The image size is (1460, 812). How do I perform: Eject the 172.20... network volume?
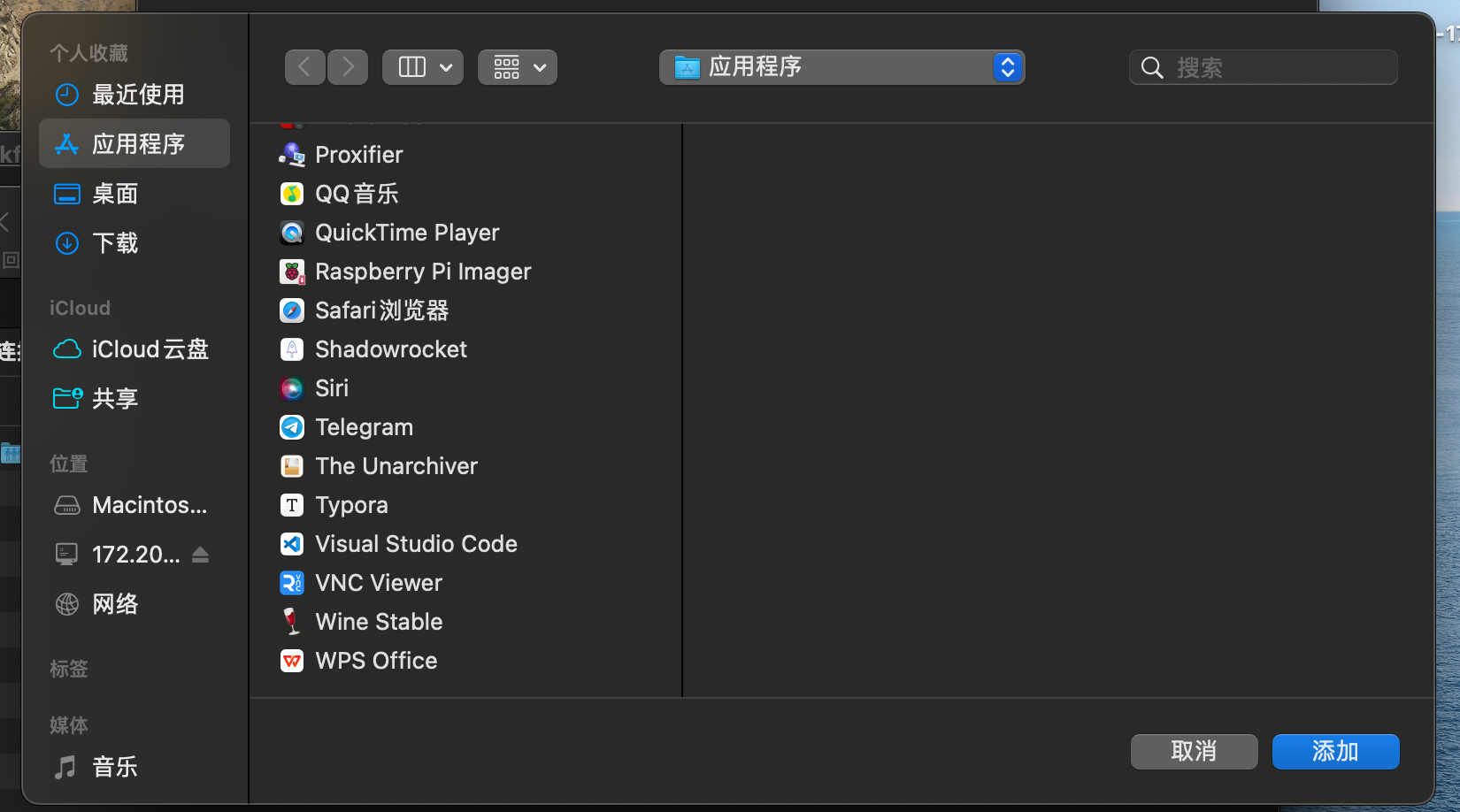pyautogui.click(x=200, y=555)
